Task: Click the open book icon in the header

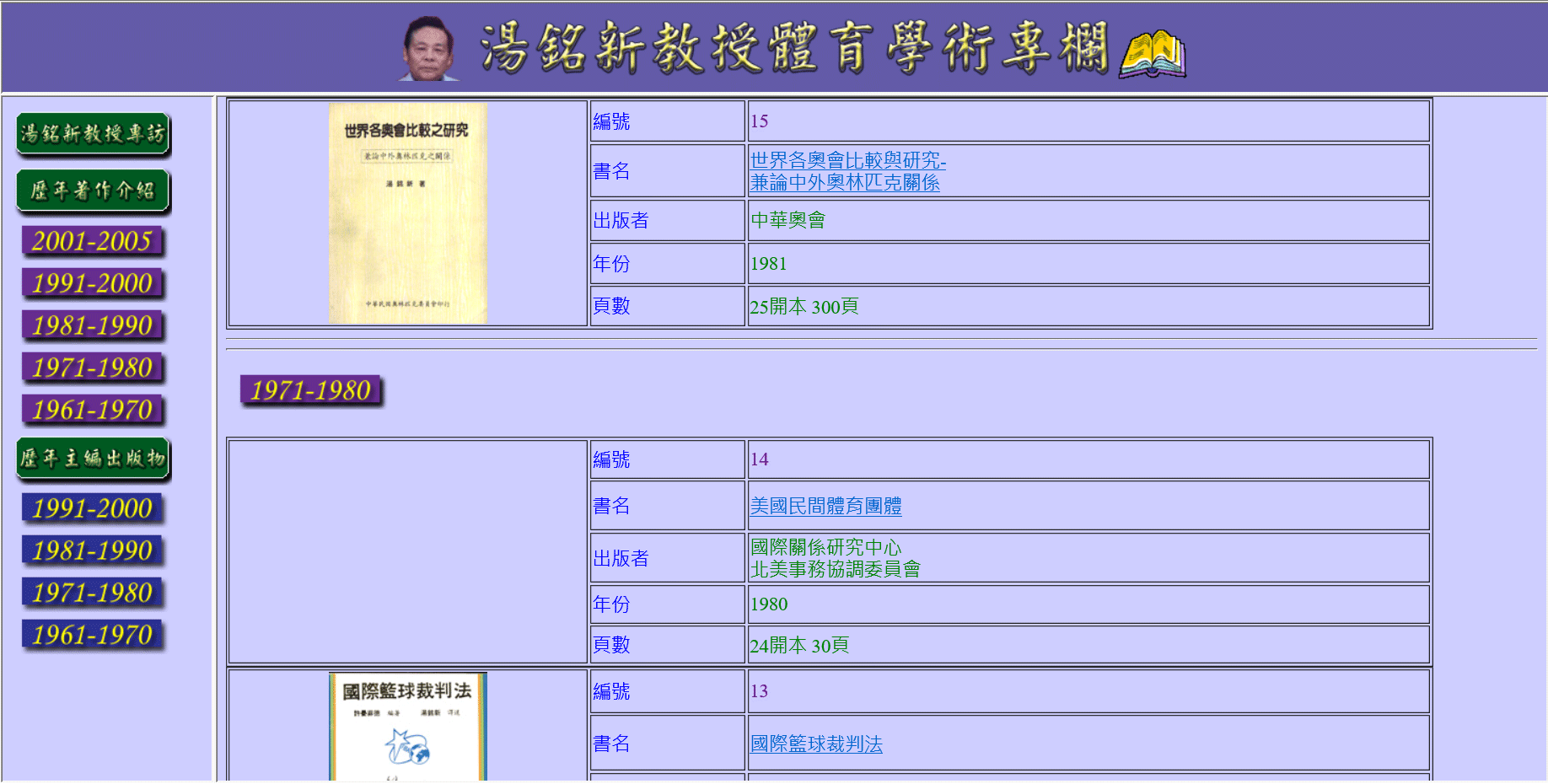Action: [x=1152, y=54]
